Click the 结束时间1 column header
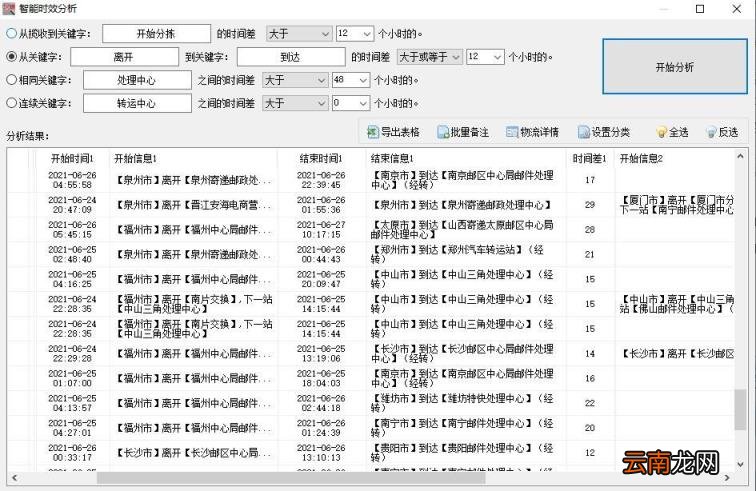Screen dimensions: 756x491 pyautogui.click(x=321, y=158)
